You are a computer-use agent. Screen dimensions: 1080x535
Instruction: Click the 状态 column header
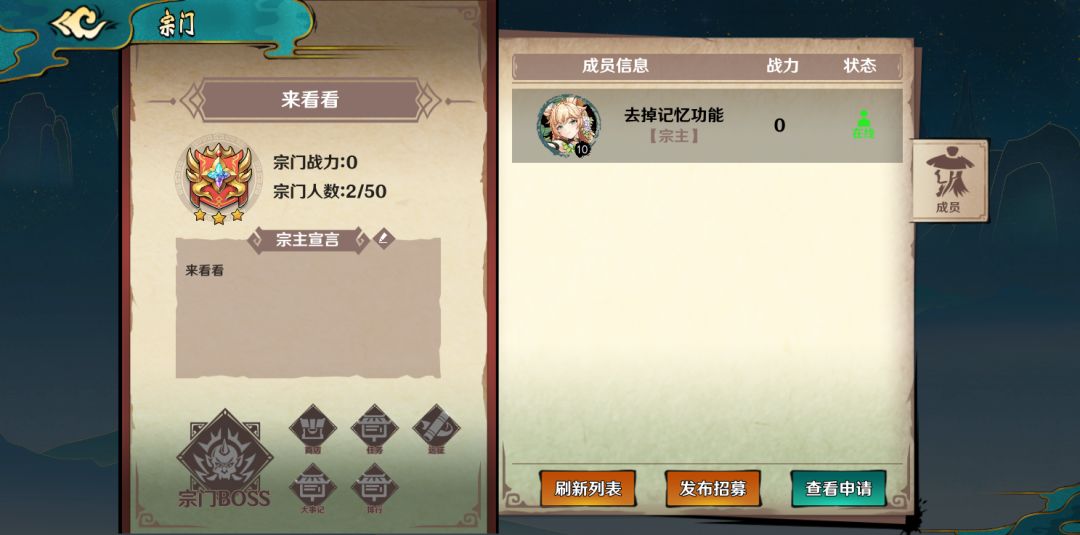pos(860,66)
